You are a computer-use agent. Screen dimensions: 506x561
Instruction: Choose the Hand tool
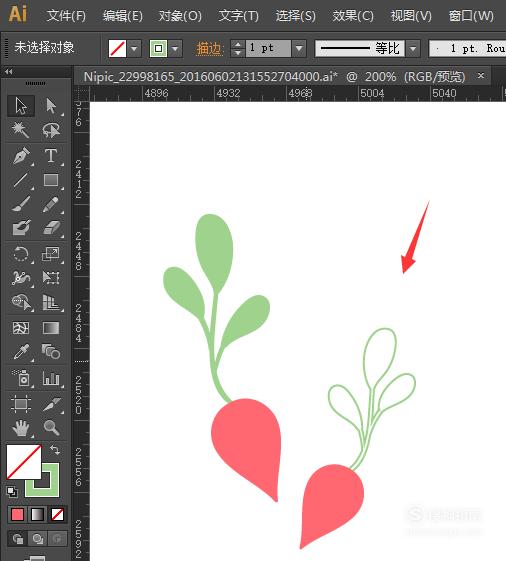pyautogui.click(x=21, y=427)
